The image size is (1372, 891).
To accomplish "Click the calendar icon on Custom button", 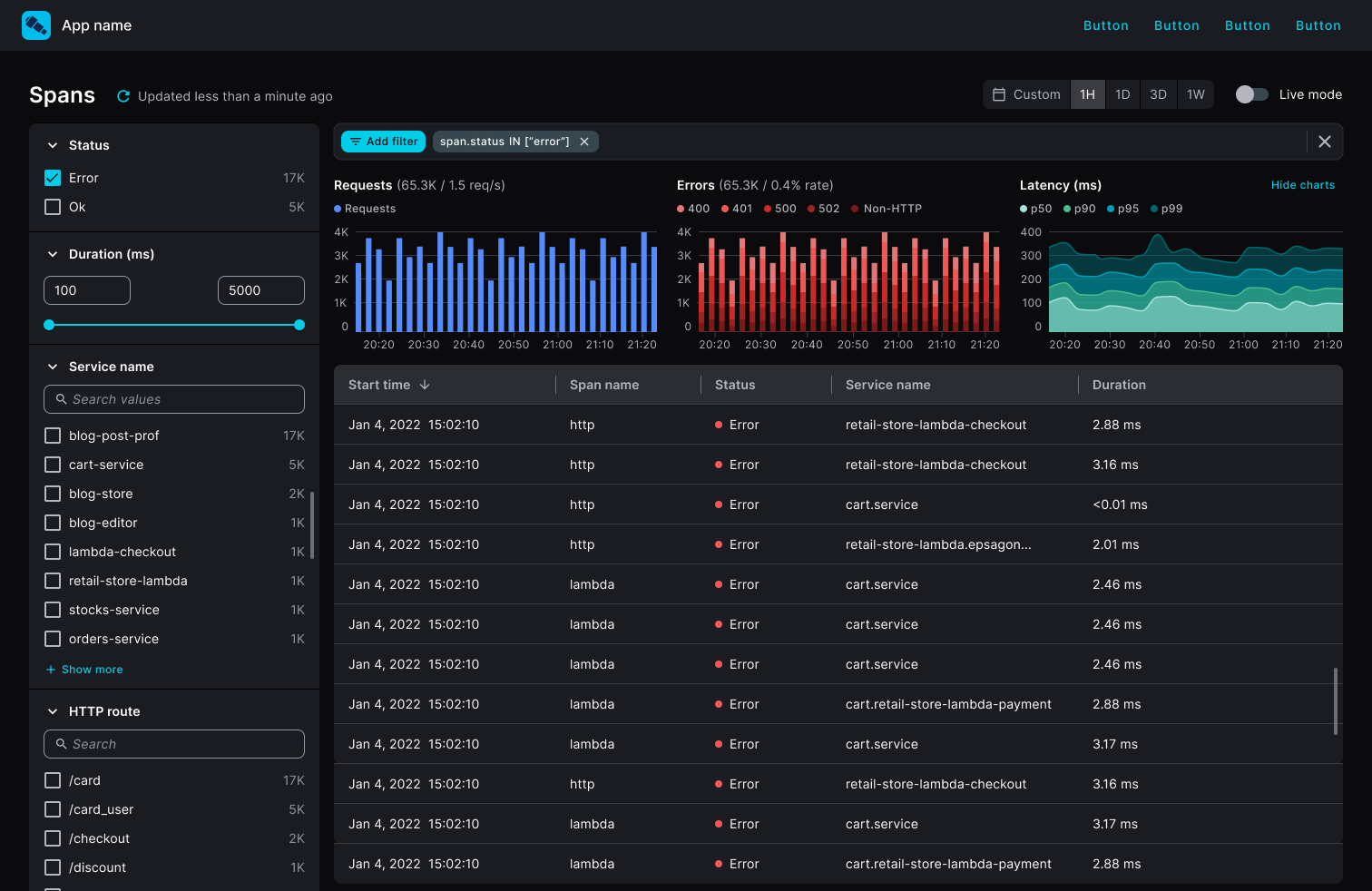I will (x=1001, y=94).
